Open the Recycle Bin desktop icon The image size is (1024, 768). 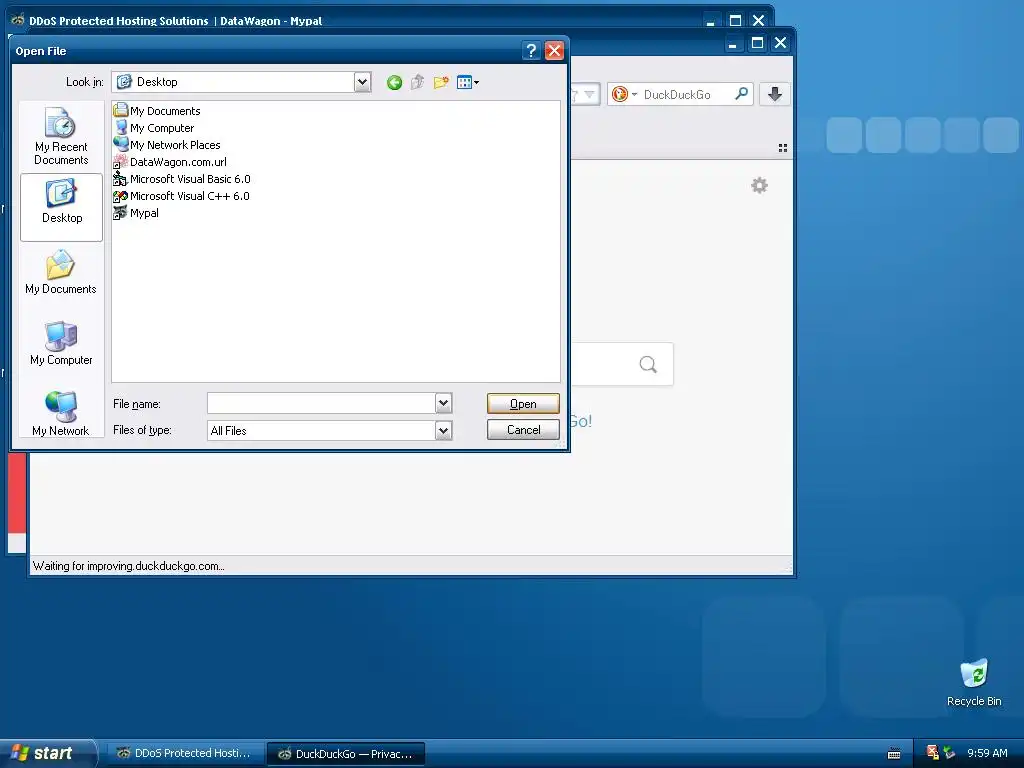(974, 683)
